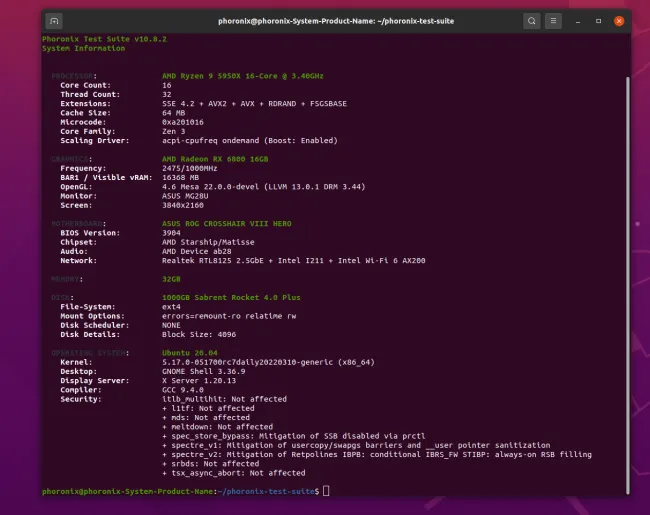This screenshot has width=650, height=515.
Task: Close the terminal with orange button
Action: point(619,21)
